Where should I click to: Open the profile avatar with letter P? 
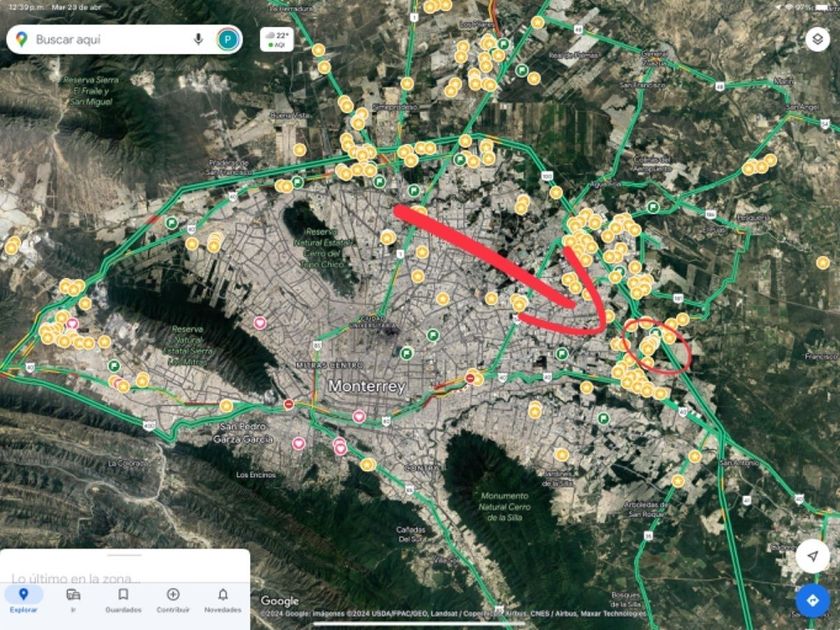pyautogui.click(x=228, y=40)
